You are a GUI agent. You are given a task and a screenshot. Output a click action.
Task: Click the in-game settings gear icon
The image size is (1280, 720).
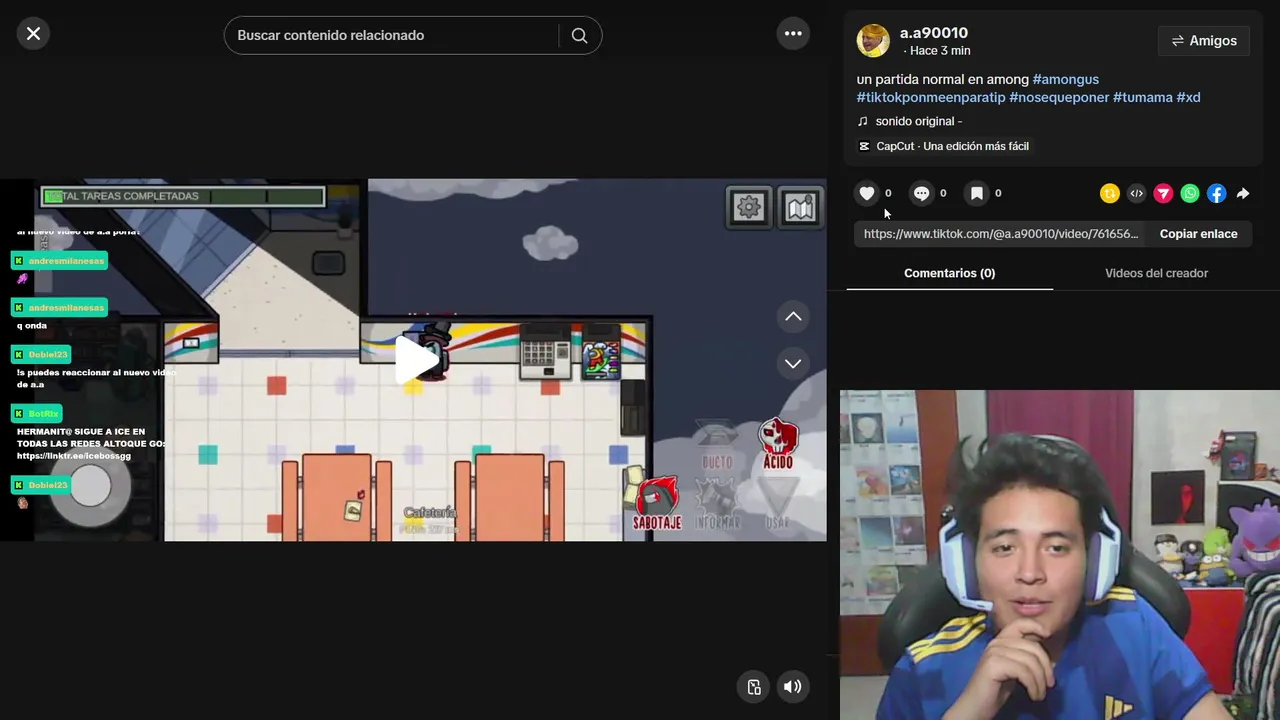[x=748, y=207]
